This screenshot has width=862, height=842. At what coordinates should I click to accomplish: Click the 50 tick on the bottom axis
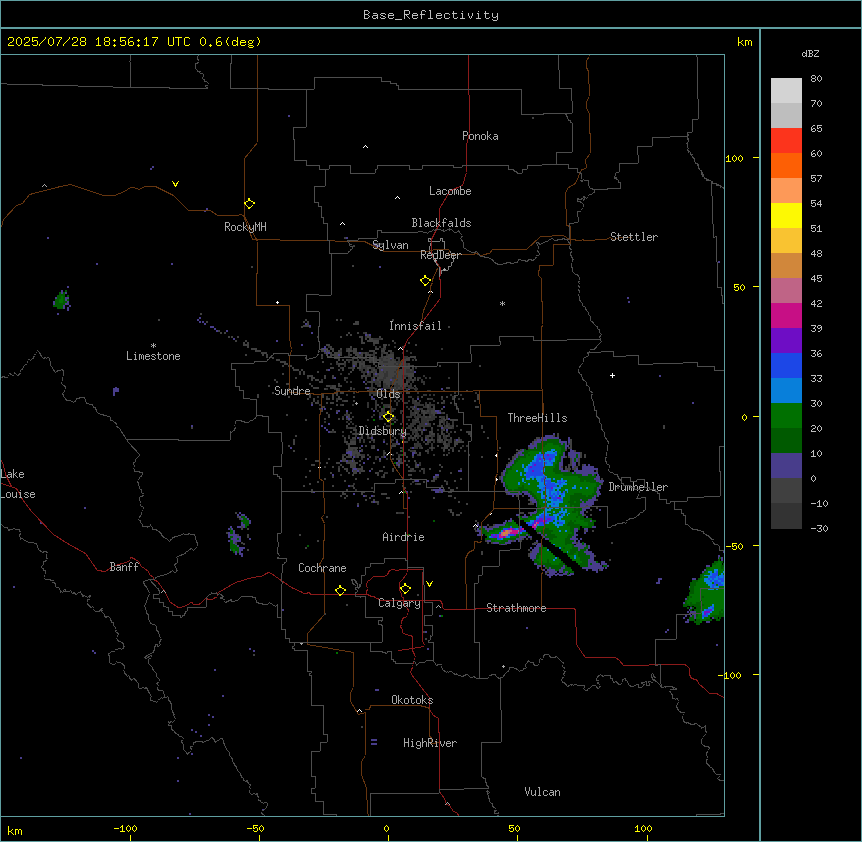click(514, 828)
